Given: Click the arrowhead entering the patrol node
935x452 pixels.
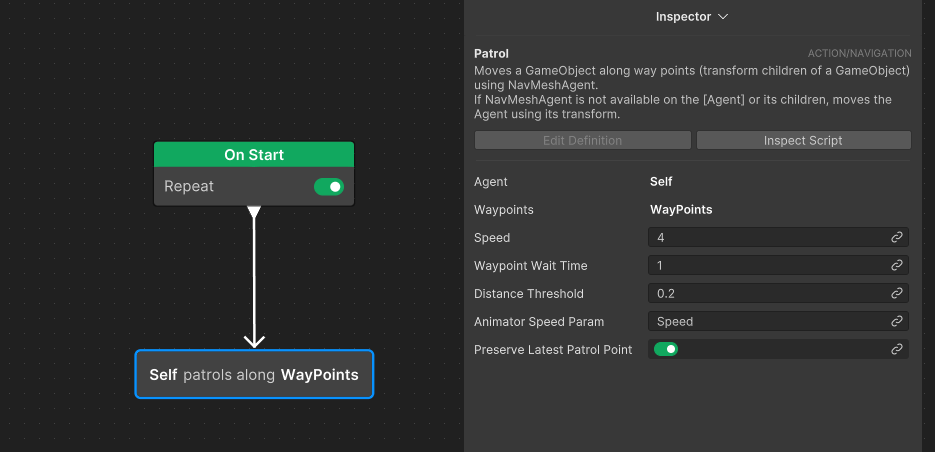Looking at the screenshot, I should 254,342.
